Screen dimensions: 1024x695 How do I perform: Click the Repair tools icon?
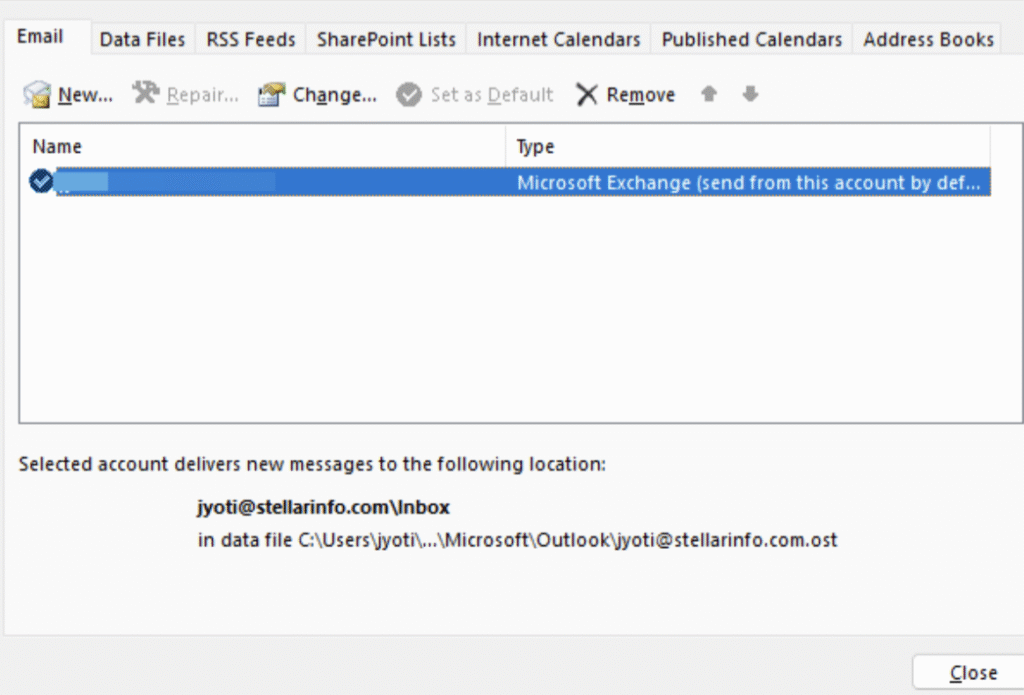click(x=146, y=94)
